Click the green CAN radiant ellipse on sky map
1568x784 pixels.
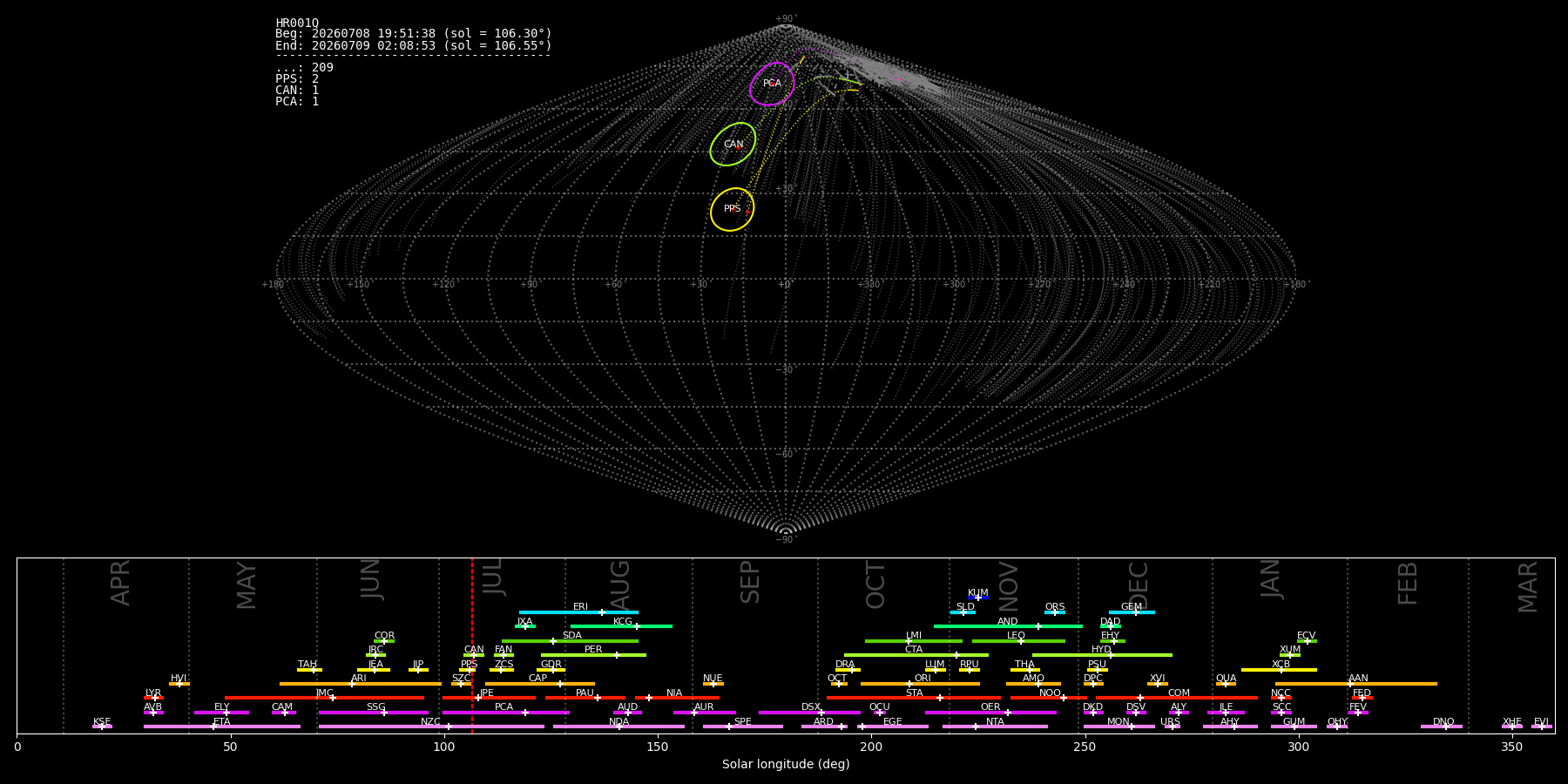coord(733,145)
